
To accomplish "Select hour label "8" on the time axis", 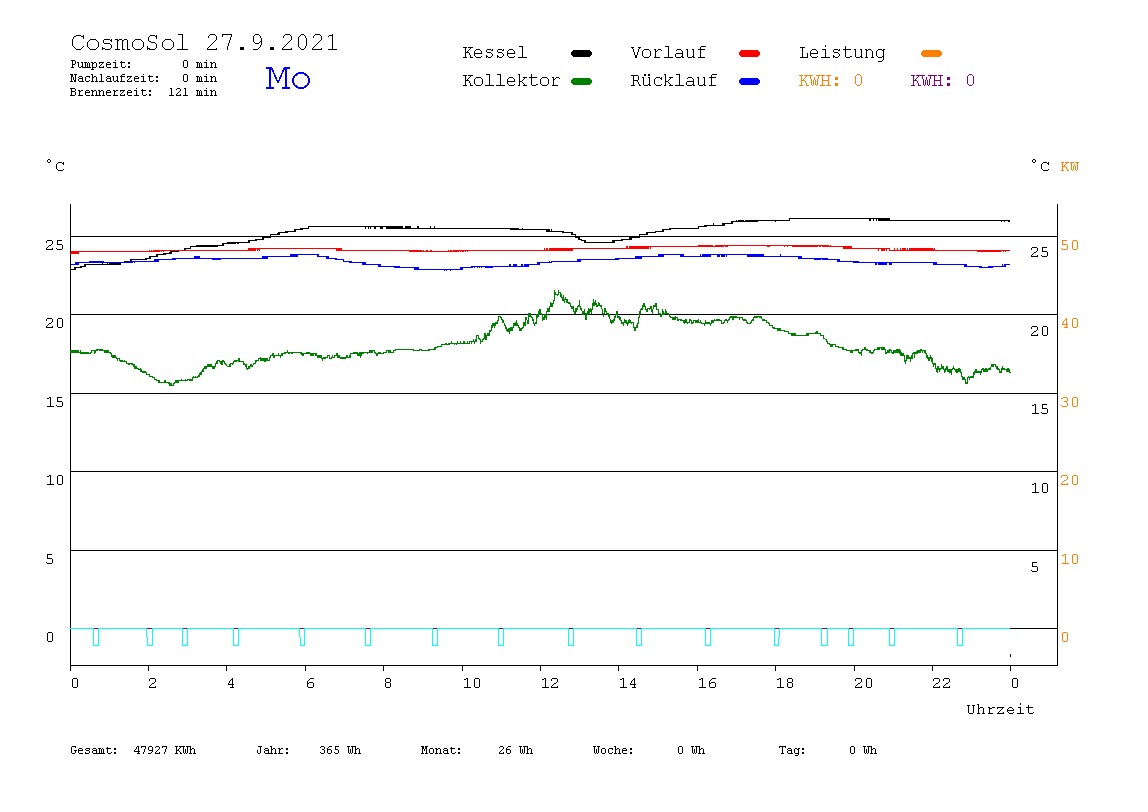I will click(x=388, y=684).
